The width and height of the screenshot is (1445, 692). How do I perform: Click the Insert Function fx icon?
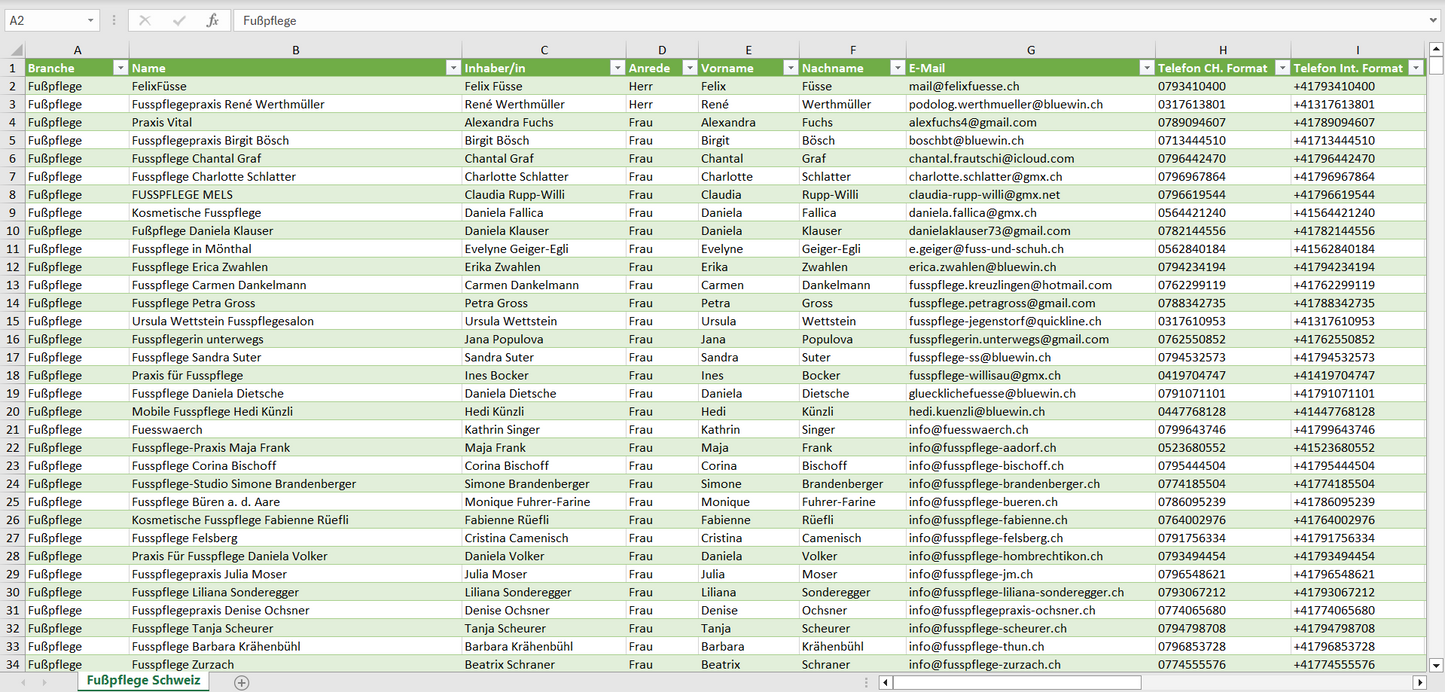click(x=212, y=20)
